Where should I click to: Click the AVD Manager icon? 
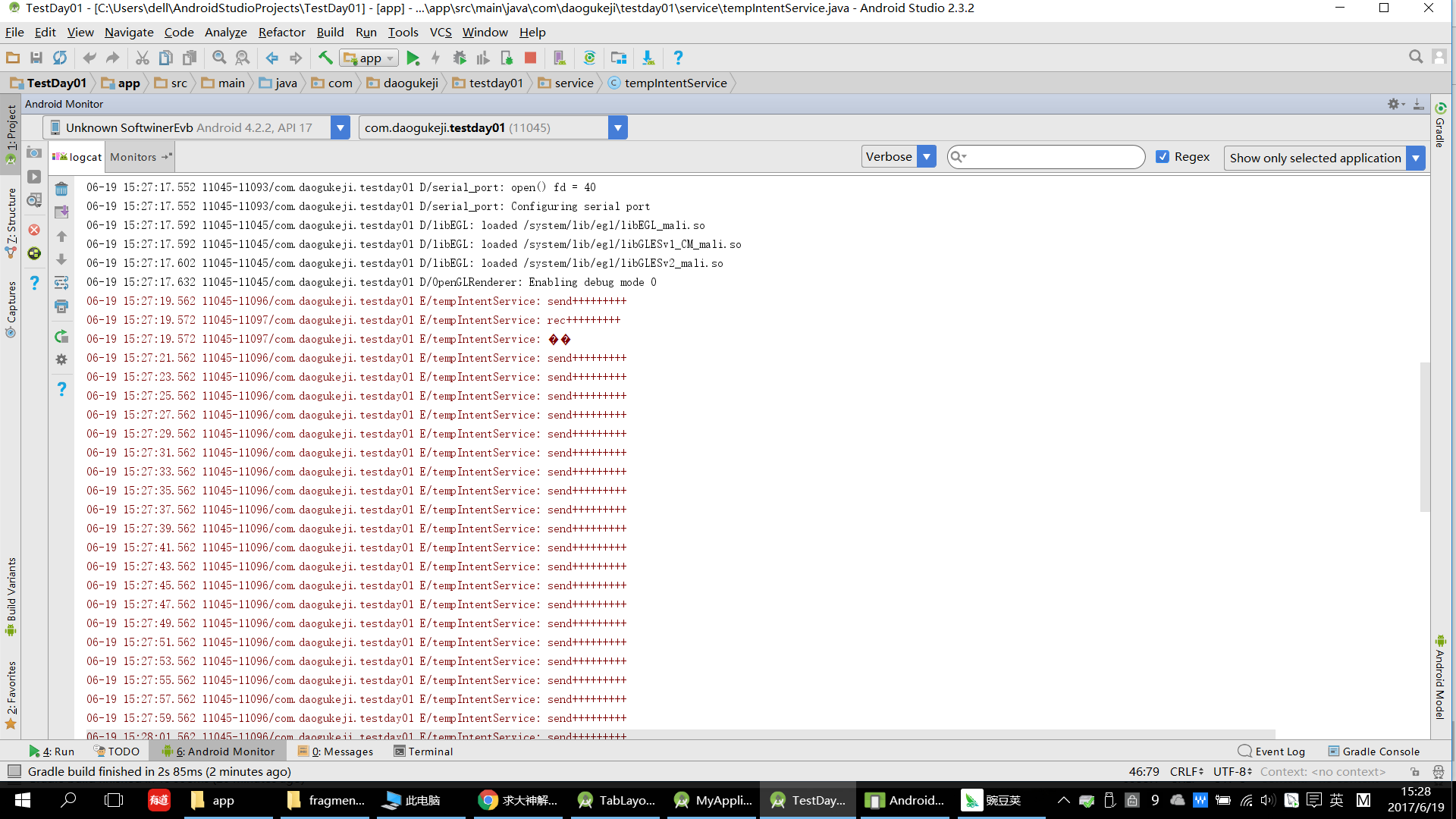[560, 58]
